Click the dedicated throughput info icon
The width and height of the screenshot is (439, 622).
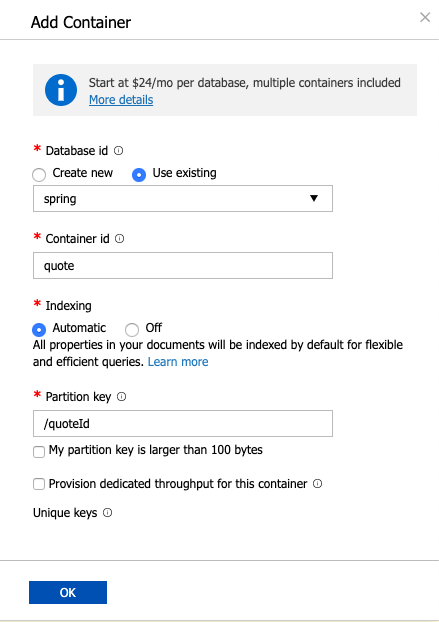pos(318,484)
